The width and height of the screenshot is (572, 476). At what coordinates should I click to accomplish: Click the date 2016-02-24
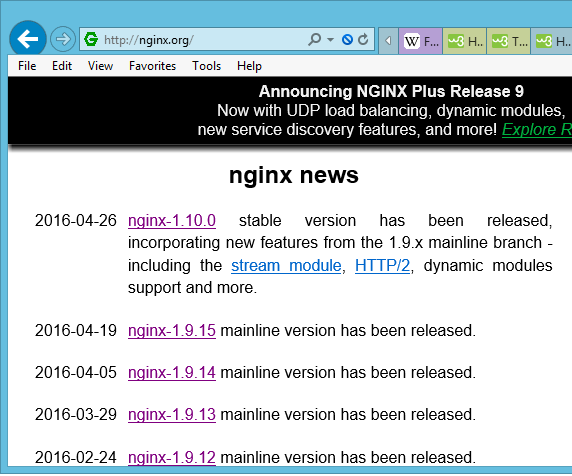click(76, 457)
